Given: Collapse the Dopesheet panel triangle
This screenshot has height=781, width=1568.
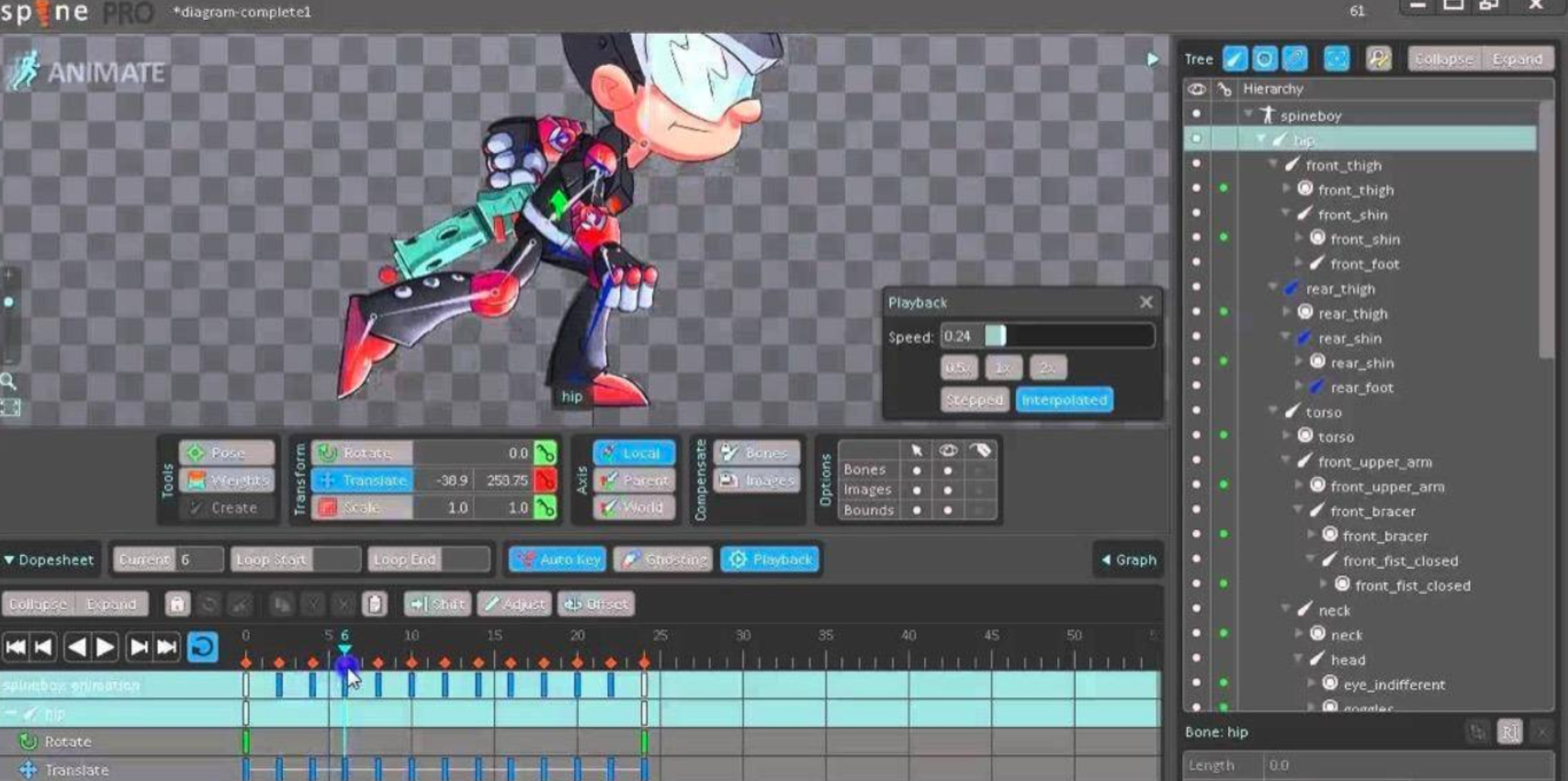Looking at the screenshot, I should pyautogui.click(x=10, y=560).
